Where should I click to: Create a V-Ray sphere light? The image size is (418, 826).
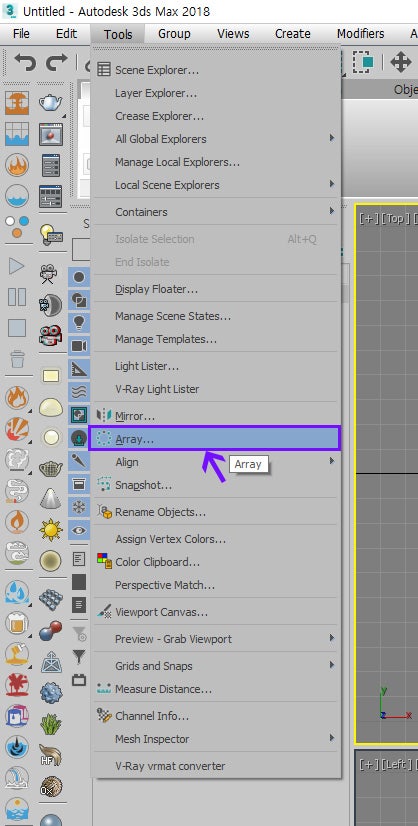(x=51, y=437)
